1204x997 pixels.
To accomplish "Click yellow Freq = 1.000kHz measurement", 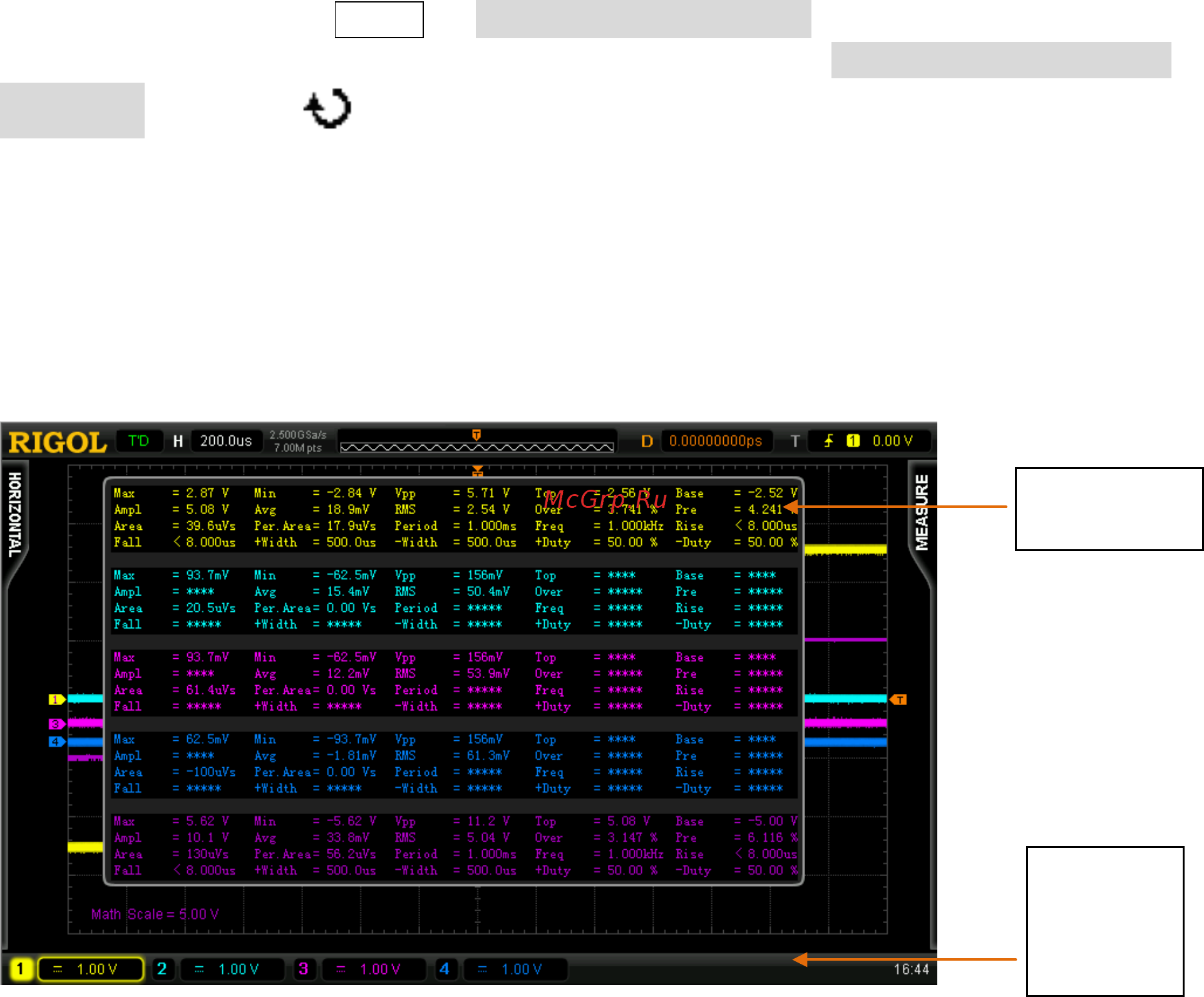I will (599, 526).
